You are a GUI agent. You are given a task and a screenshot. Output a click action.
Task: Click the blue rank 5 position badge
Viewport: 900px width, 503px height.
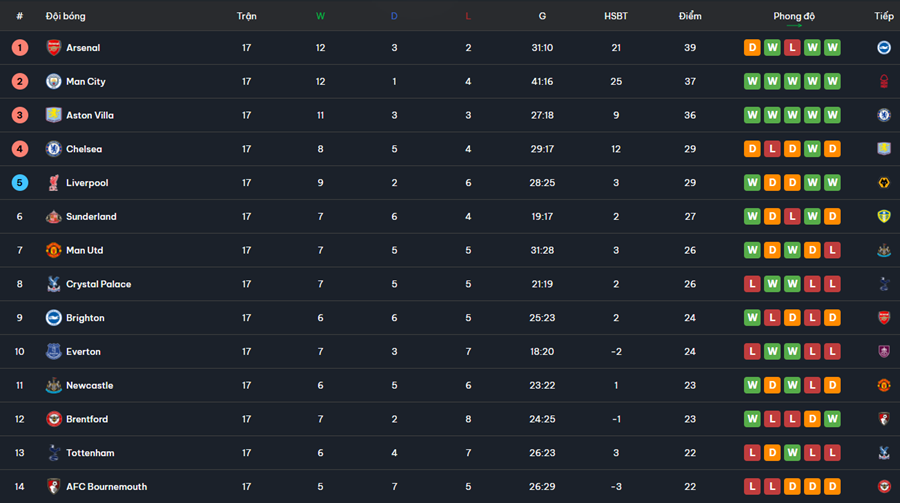(20, 183)
